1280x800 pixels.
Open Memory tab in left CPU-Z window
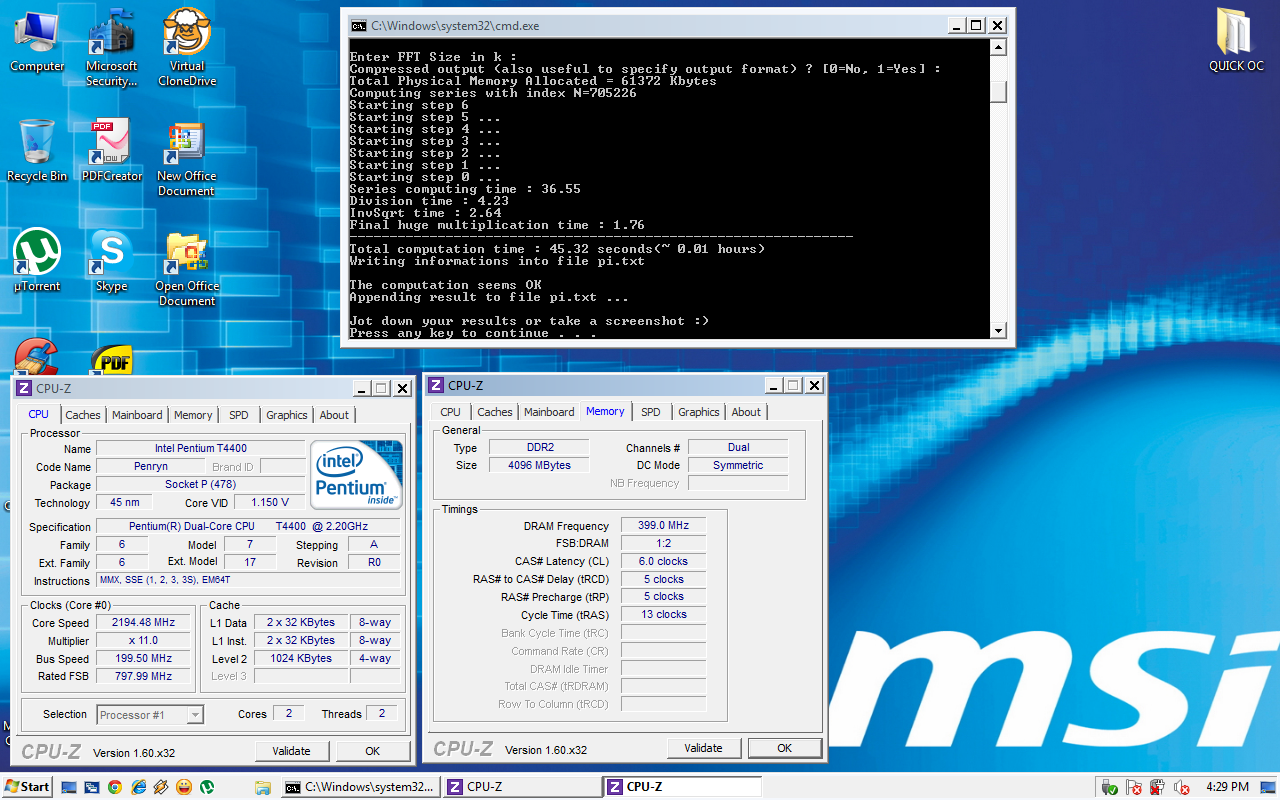pos(193,415)
